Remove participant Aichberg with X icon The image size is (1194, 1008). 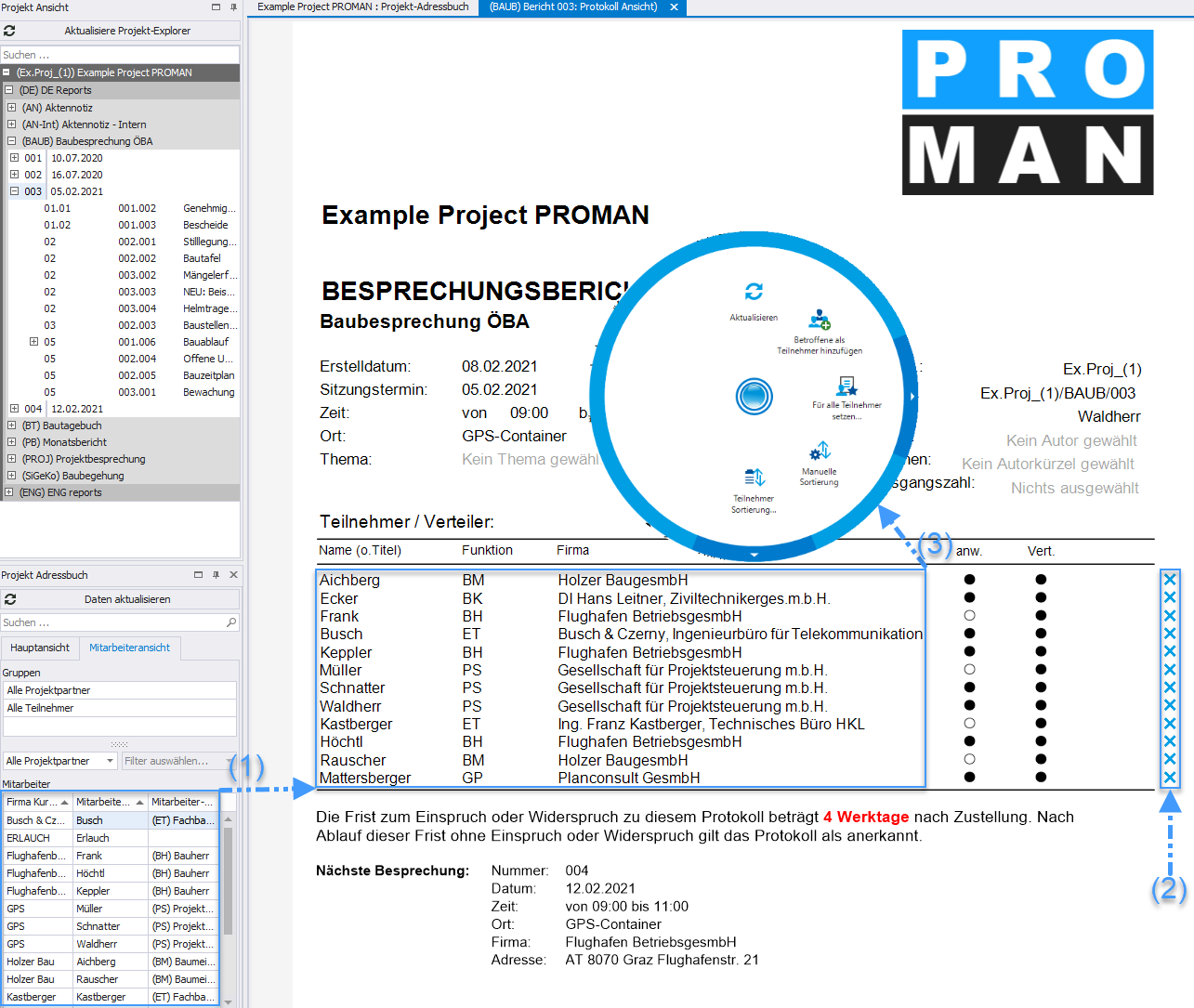[x=1170, y=580]
